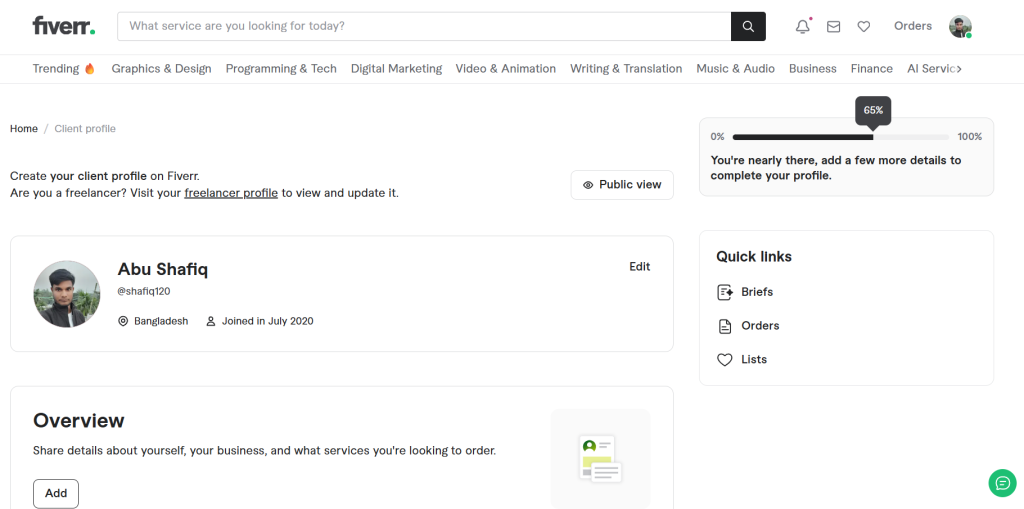
Task: Open the Video & Animation category
Action: tap(505, 69)
